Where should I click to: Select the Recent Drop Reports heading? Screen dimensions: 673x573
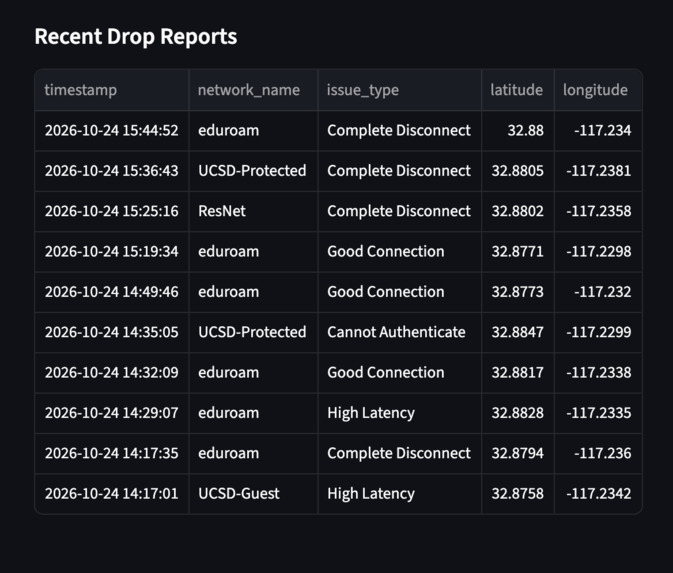136,36
